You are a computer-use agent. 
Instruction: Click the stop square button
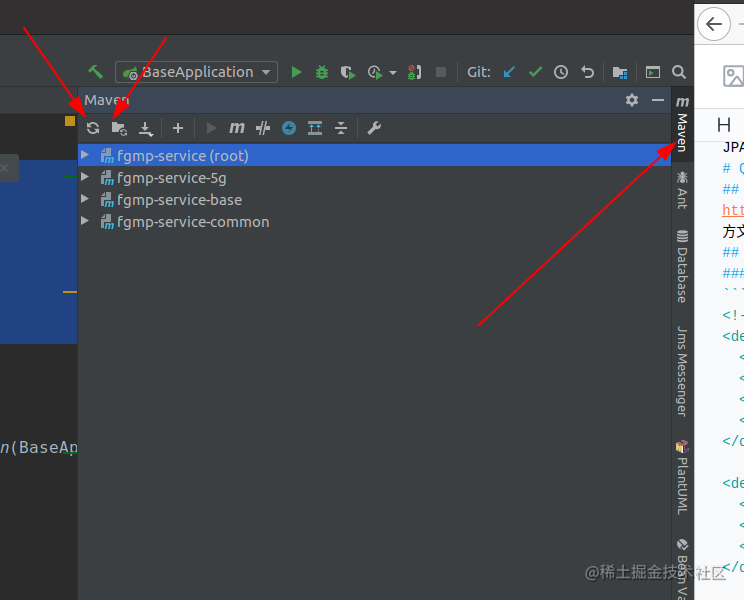point(441,72)
